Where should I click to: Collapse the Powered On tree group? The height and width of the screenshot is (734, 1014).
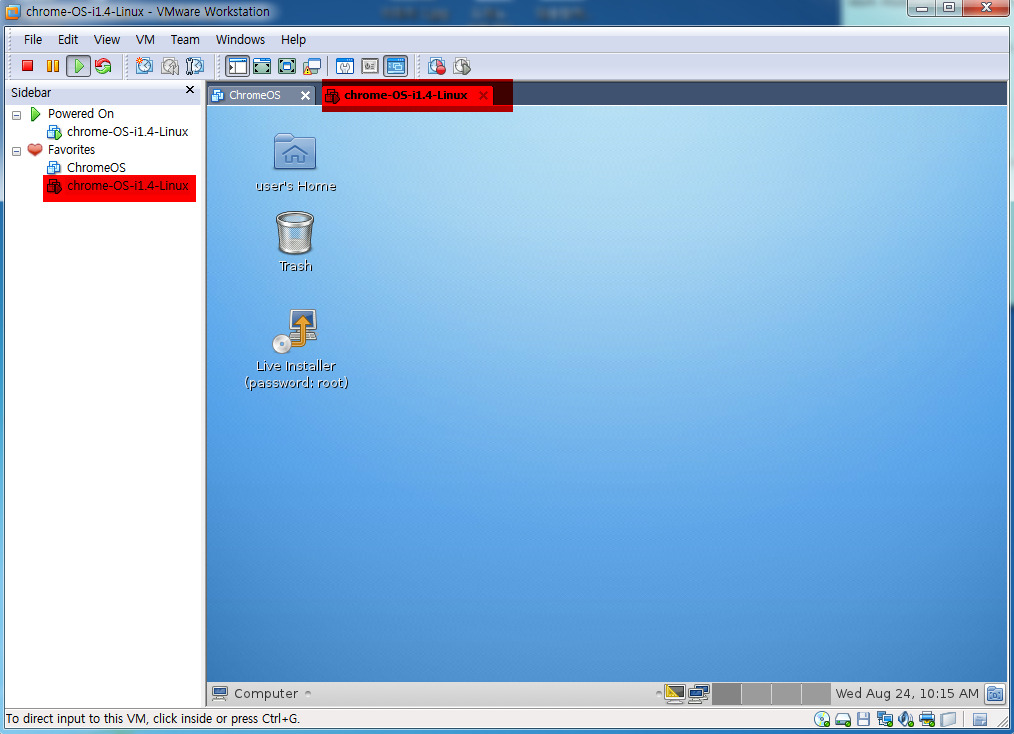pyautogui.click(x=16, y=115)
